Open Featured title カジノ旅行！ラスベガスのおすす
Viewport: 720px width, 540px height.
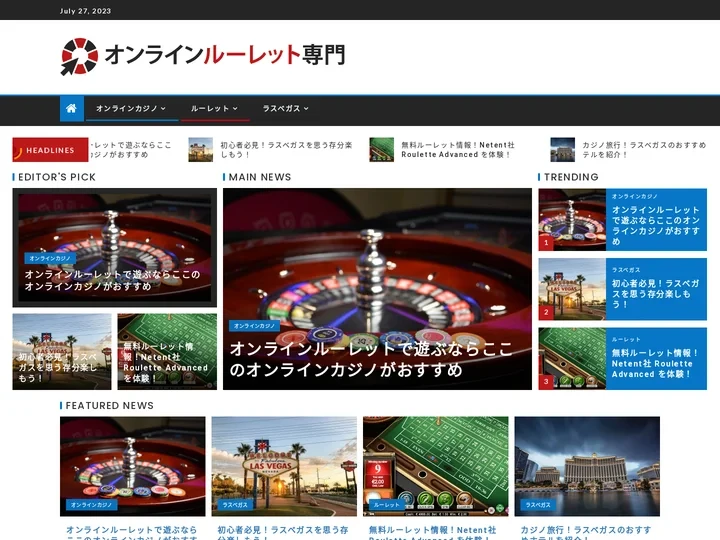click(x=586, y=533)
